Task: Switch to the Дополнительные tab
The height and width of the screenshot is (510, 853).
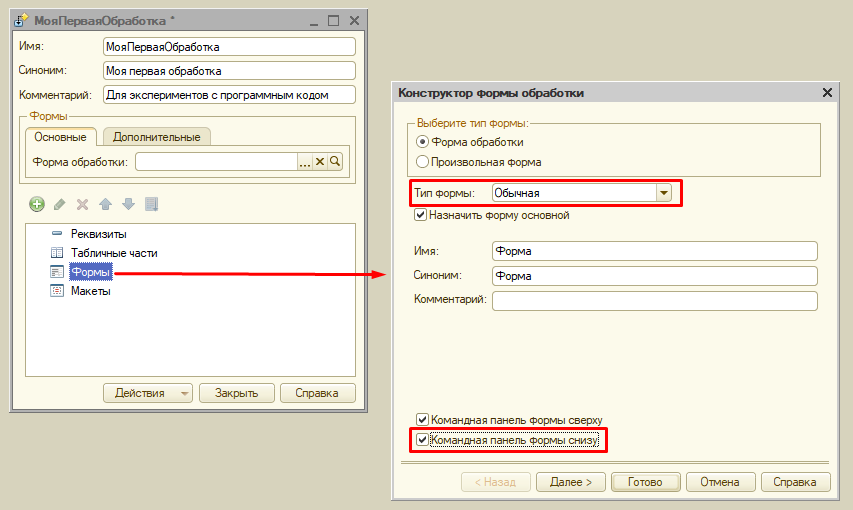Action: click(157, 137)
